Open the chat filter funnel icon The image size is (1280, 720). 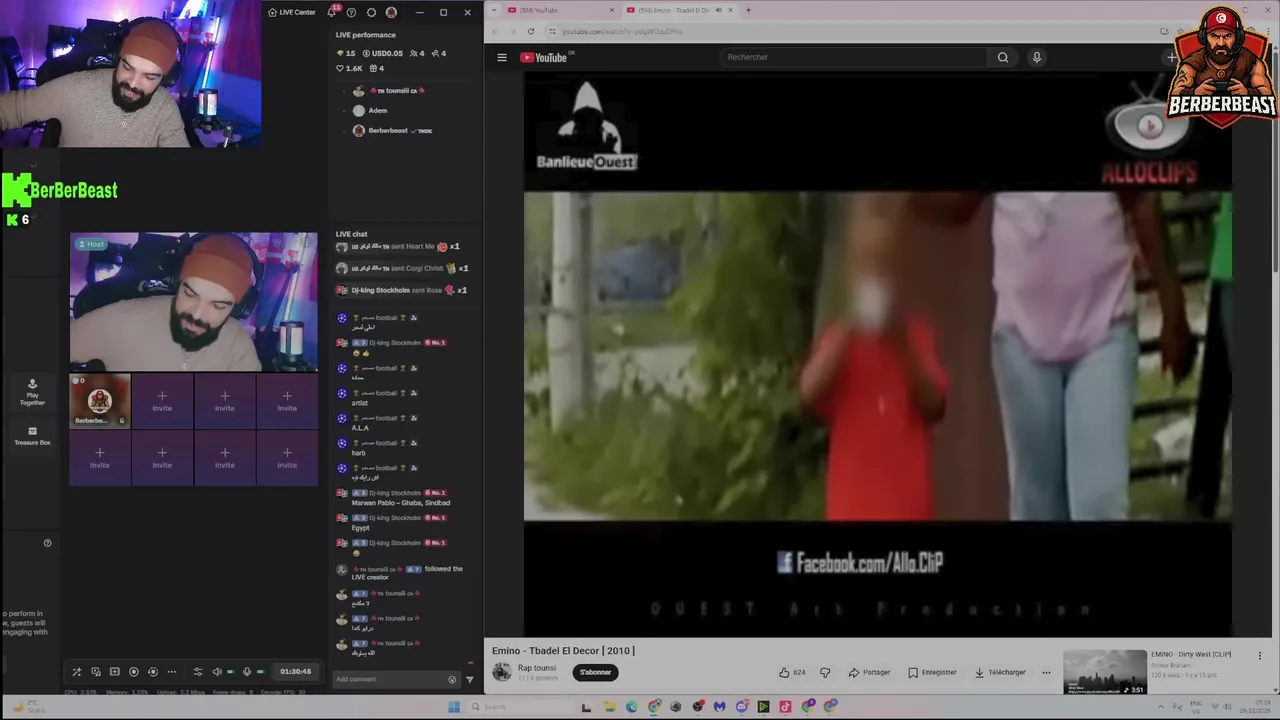click(470, 680)
